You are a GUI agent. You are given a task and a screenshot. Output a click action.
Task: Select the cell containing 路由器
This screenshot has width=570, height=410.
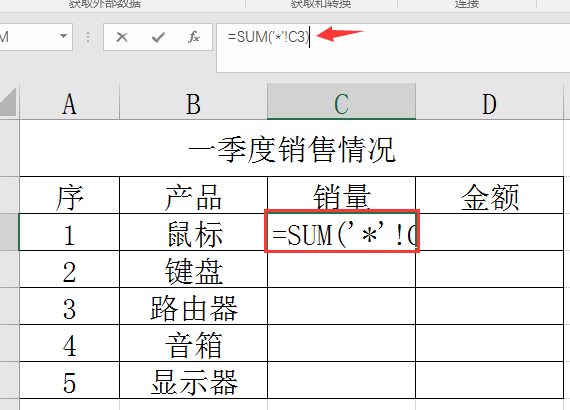coord(193,306)
